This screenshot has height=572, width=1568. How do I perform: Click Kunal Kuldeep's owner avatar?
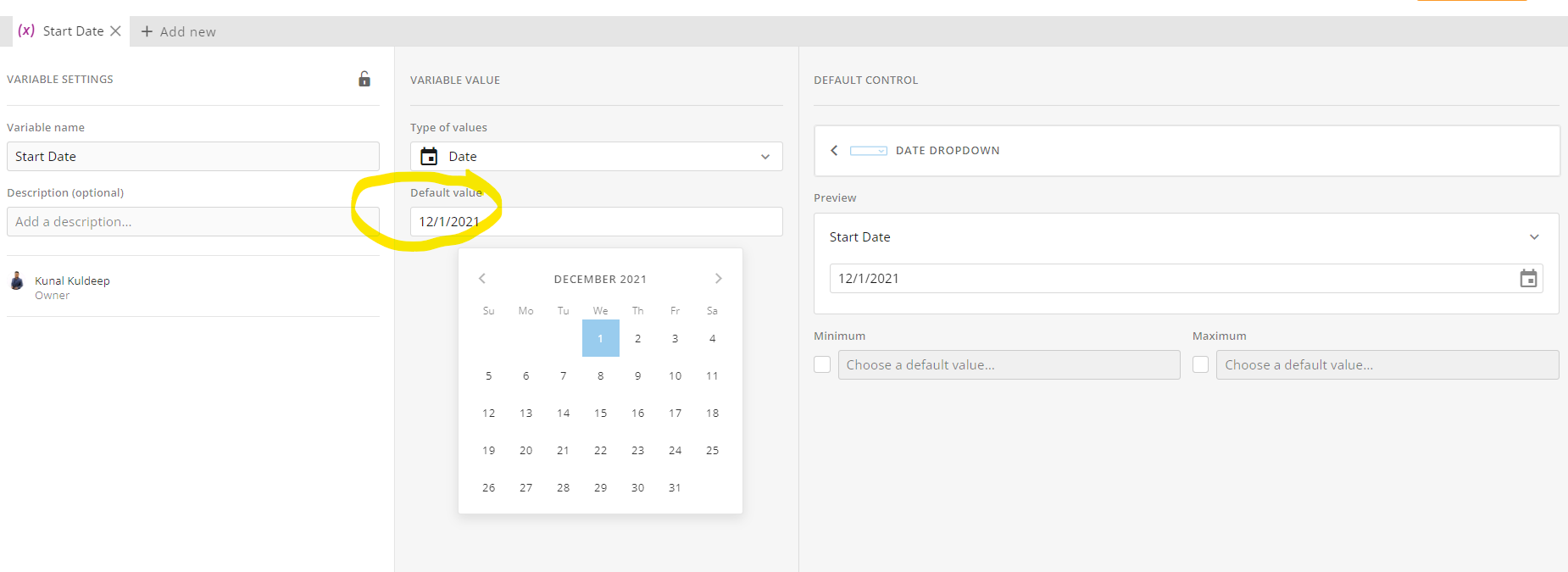point(17,281)
